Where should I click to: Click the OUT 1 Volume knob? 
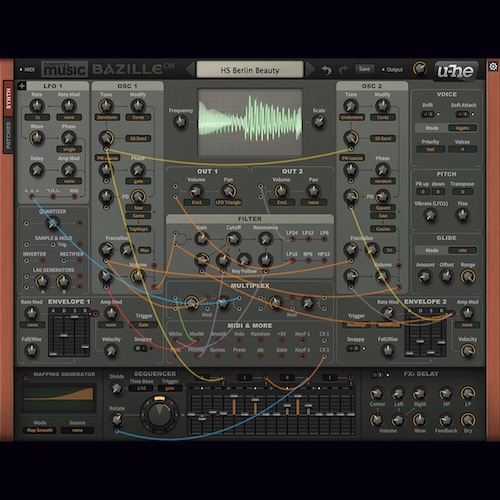coord(196,191)
